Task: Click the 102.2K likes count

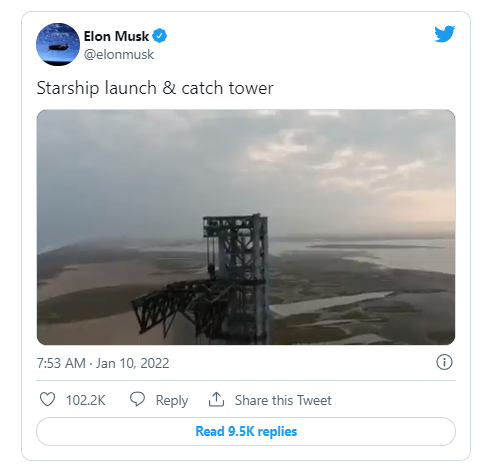Action: (x=86, y=400)
